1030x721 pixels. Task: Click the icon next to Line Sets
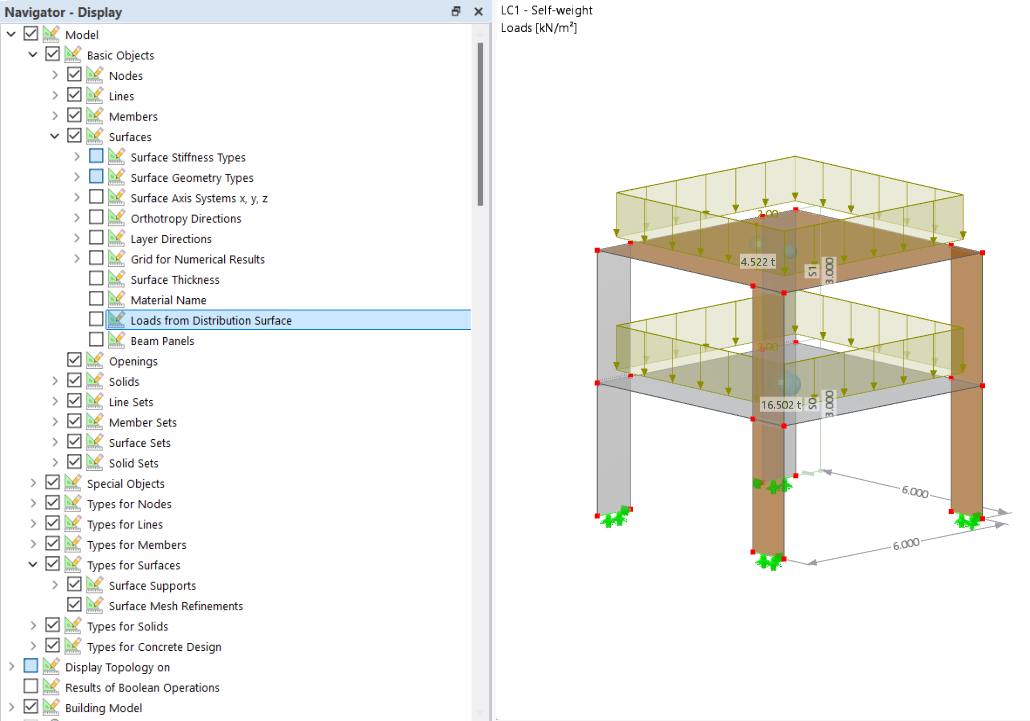pyautogui.click(x=95, y=401)
